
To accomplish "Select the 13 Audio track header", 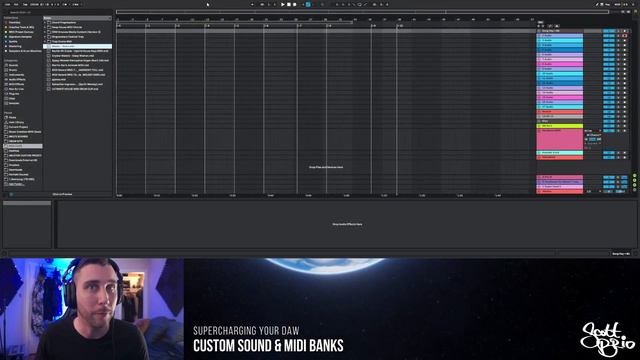I will [x=560, y=88].
